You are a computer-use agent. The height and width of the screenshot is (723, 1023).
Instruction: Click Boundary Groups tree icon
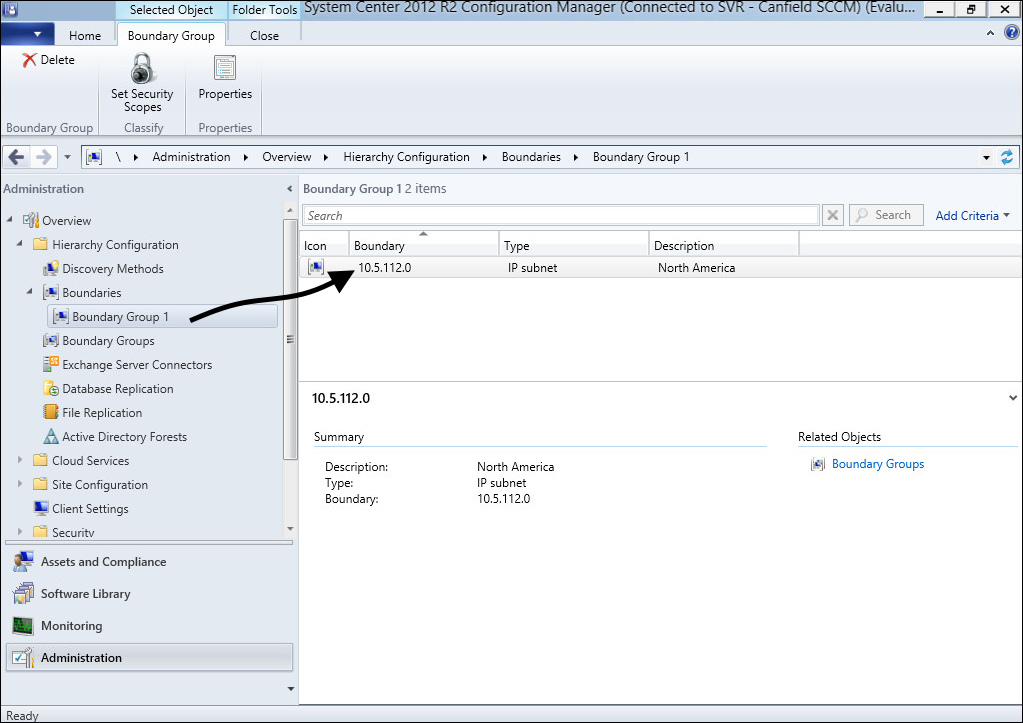(x=50, y=341)
